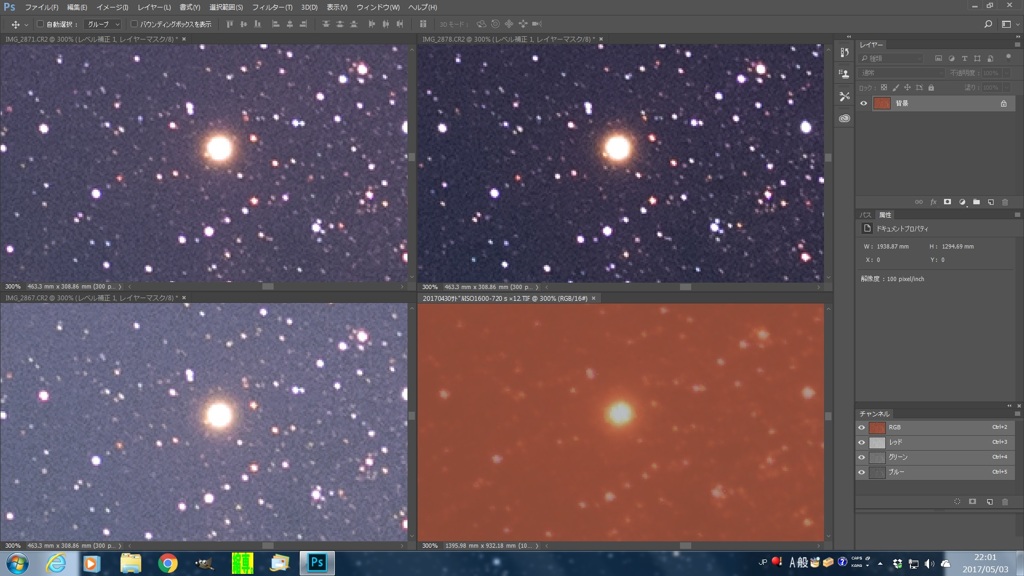
Task: Open the Creative Cloud Libraries panel icon
Action: click(x=845, y=118)
